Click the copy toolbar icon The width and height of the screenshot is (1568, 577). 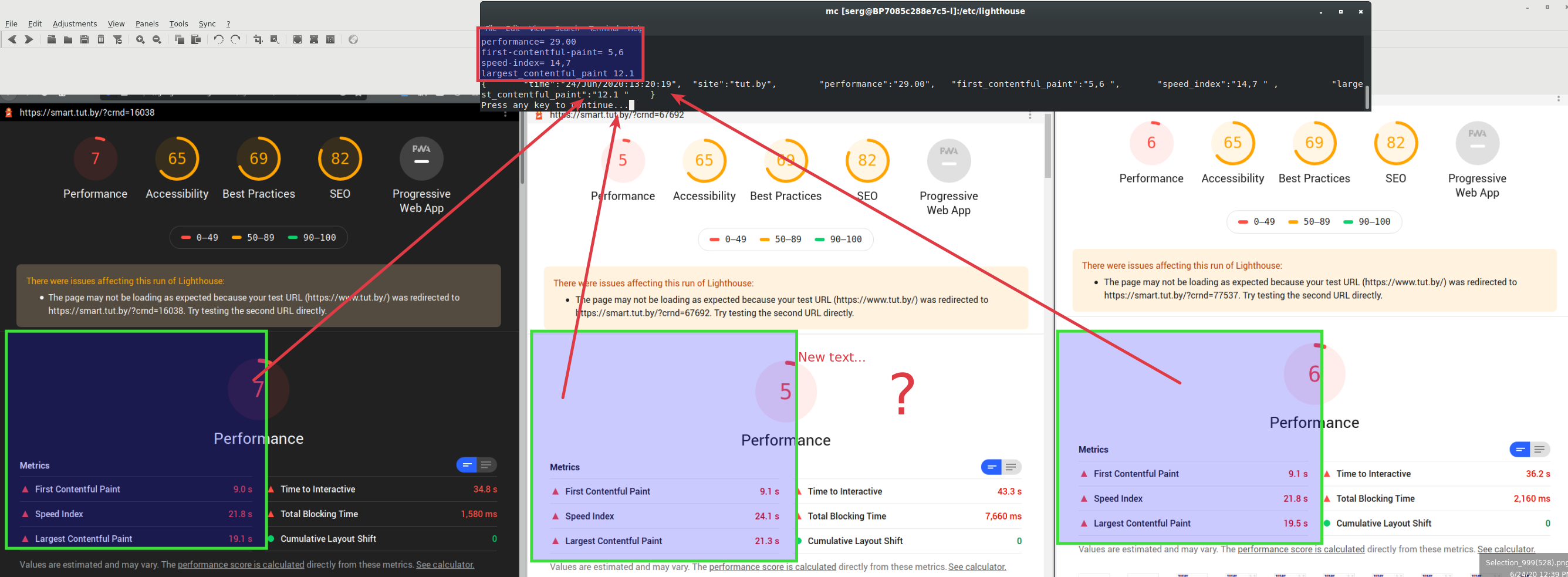pos(180,39)
